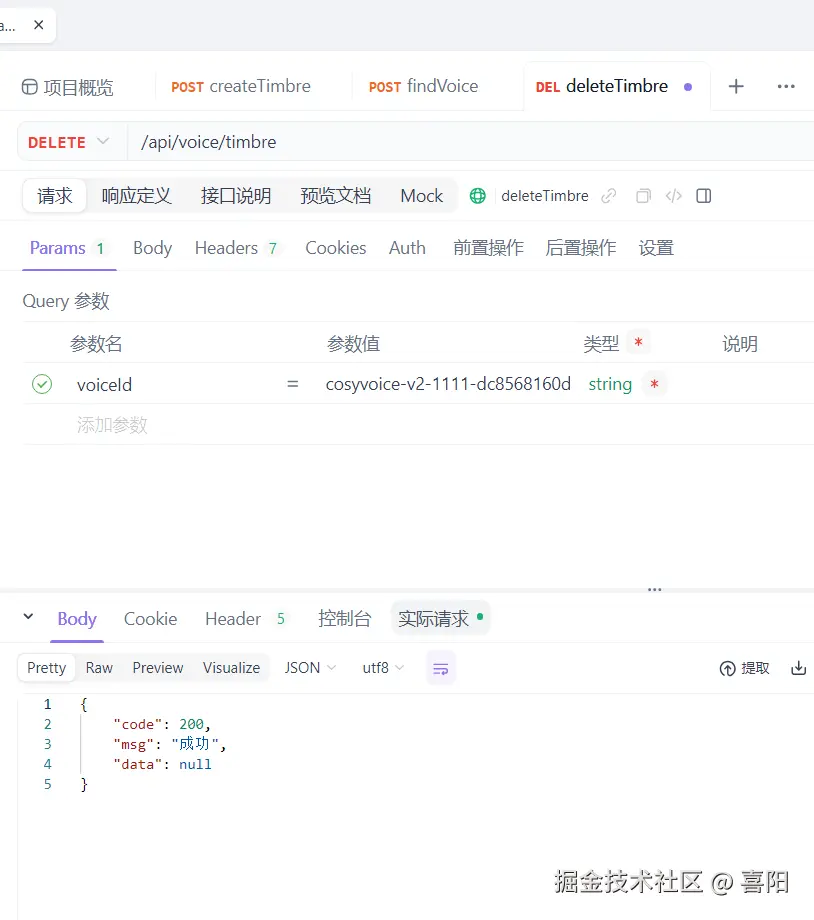Close the truncated tab at top left
This screenshot has width=814, height=920.
(x=39, y=25)
